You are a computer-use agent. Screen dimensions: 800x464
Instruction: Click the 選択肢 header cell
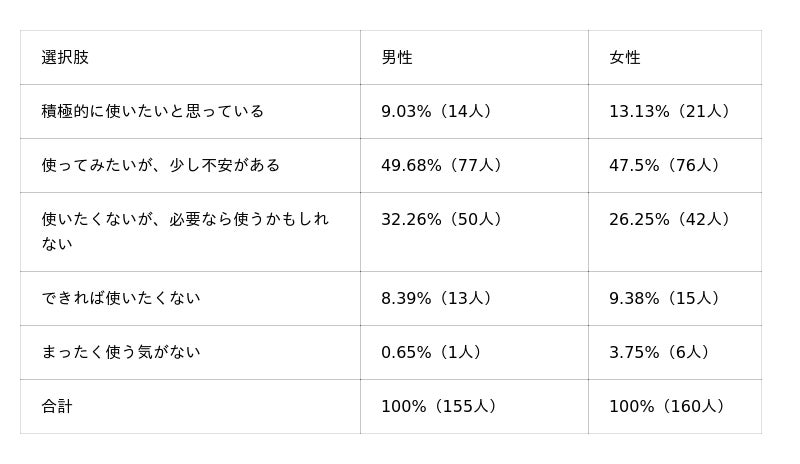tap(190, 57)
